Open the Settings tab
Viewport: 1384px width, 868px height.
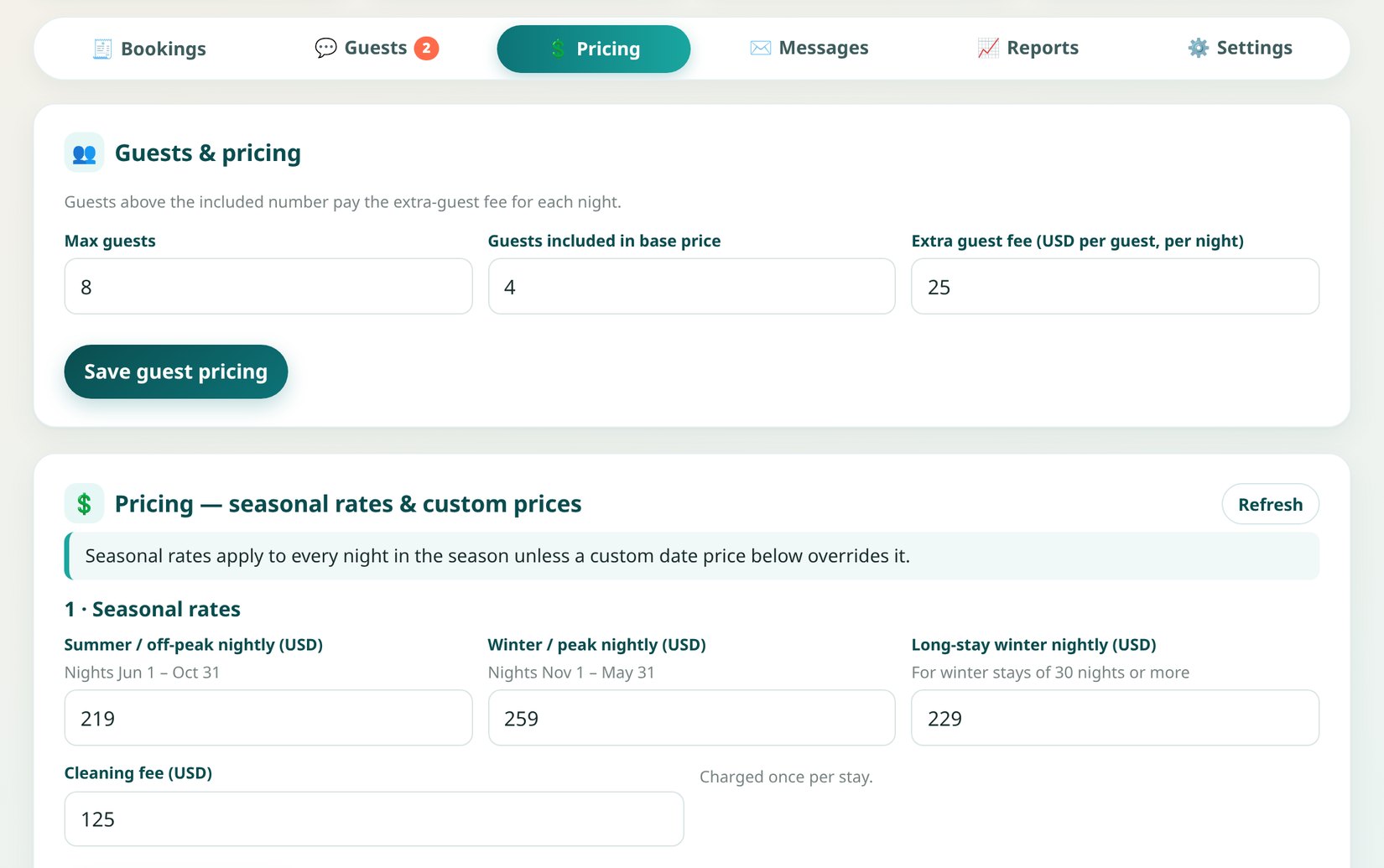[x=1240, y=49]
